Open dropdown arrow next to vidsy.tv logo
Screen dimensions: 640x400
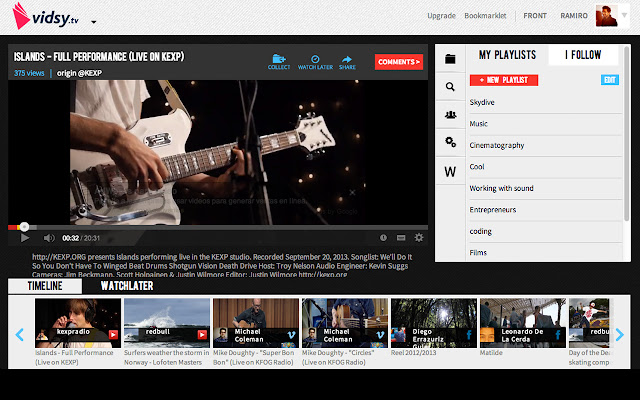[x=93, y=22]
